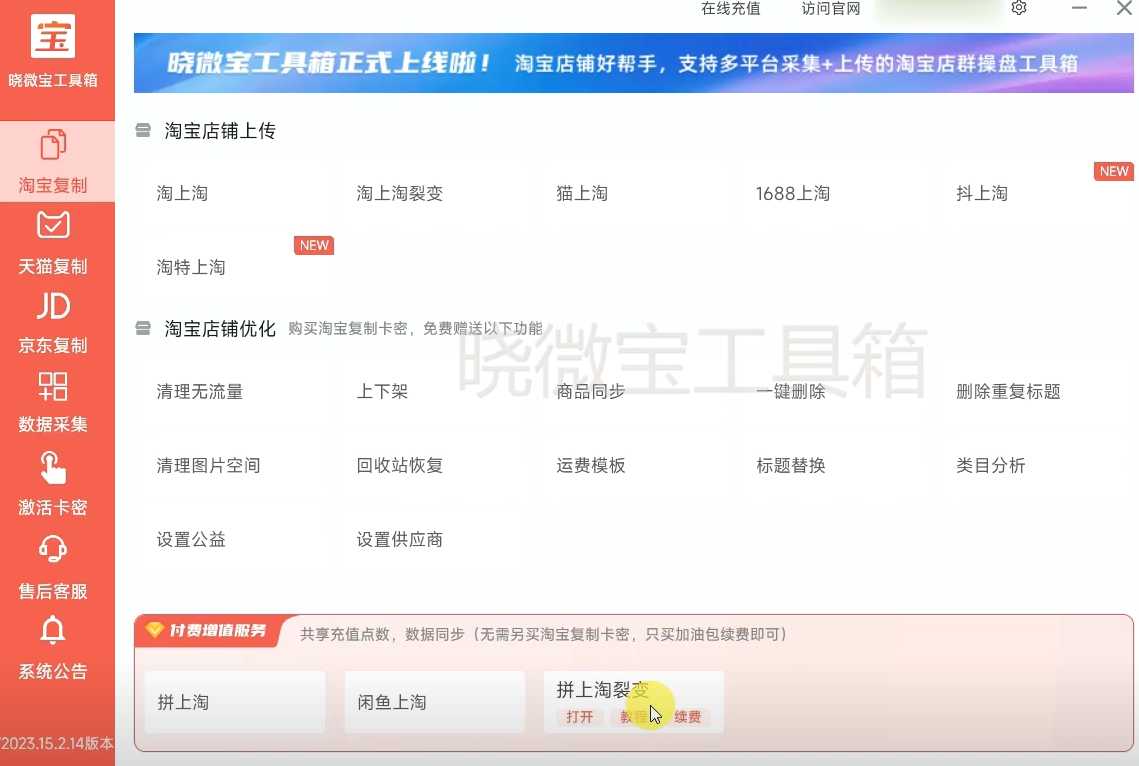Open the 教程 tutorial for 拼上淘裂变
The width and height of the screenshot is (1139, 766).
pos(633,717)
